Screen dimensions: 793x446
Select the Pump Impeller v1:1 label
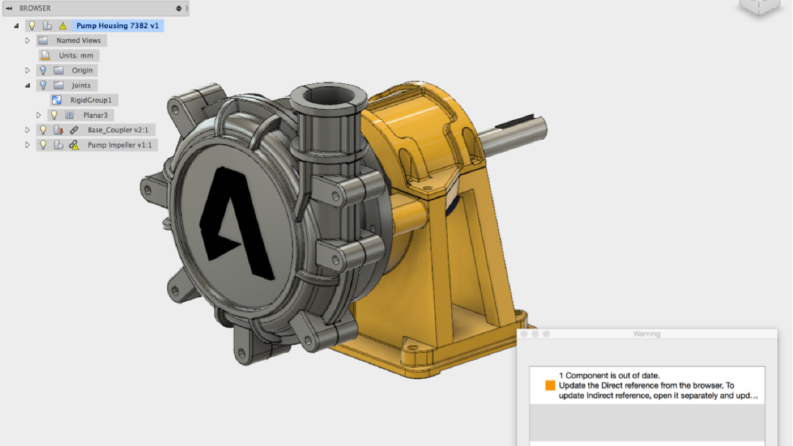click(119, 145)
